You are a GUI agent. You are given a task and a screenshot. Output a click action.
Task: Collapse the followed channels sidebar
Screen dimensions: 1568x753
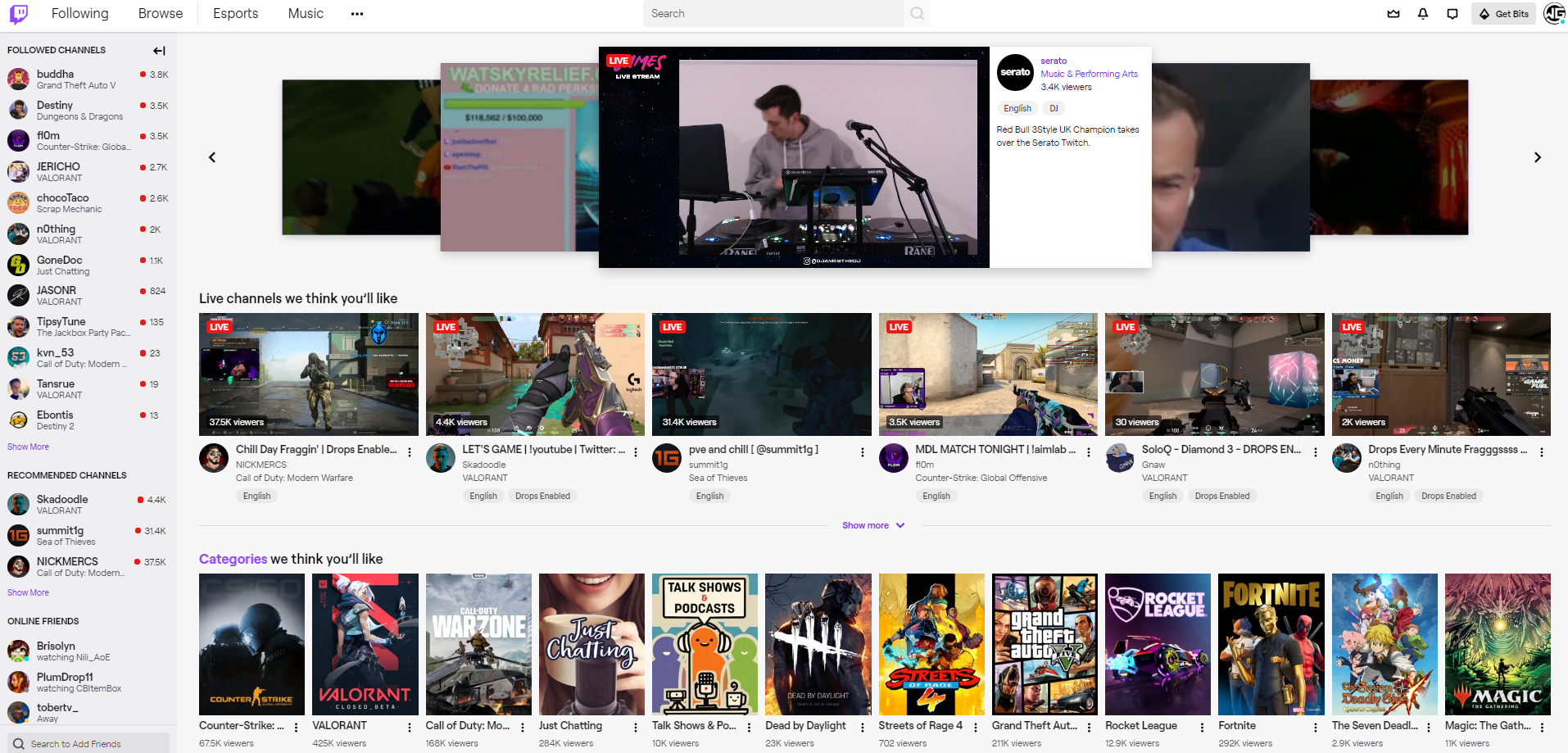pos(159,51)
